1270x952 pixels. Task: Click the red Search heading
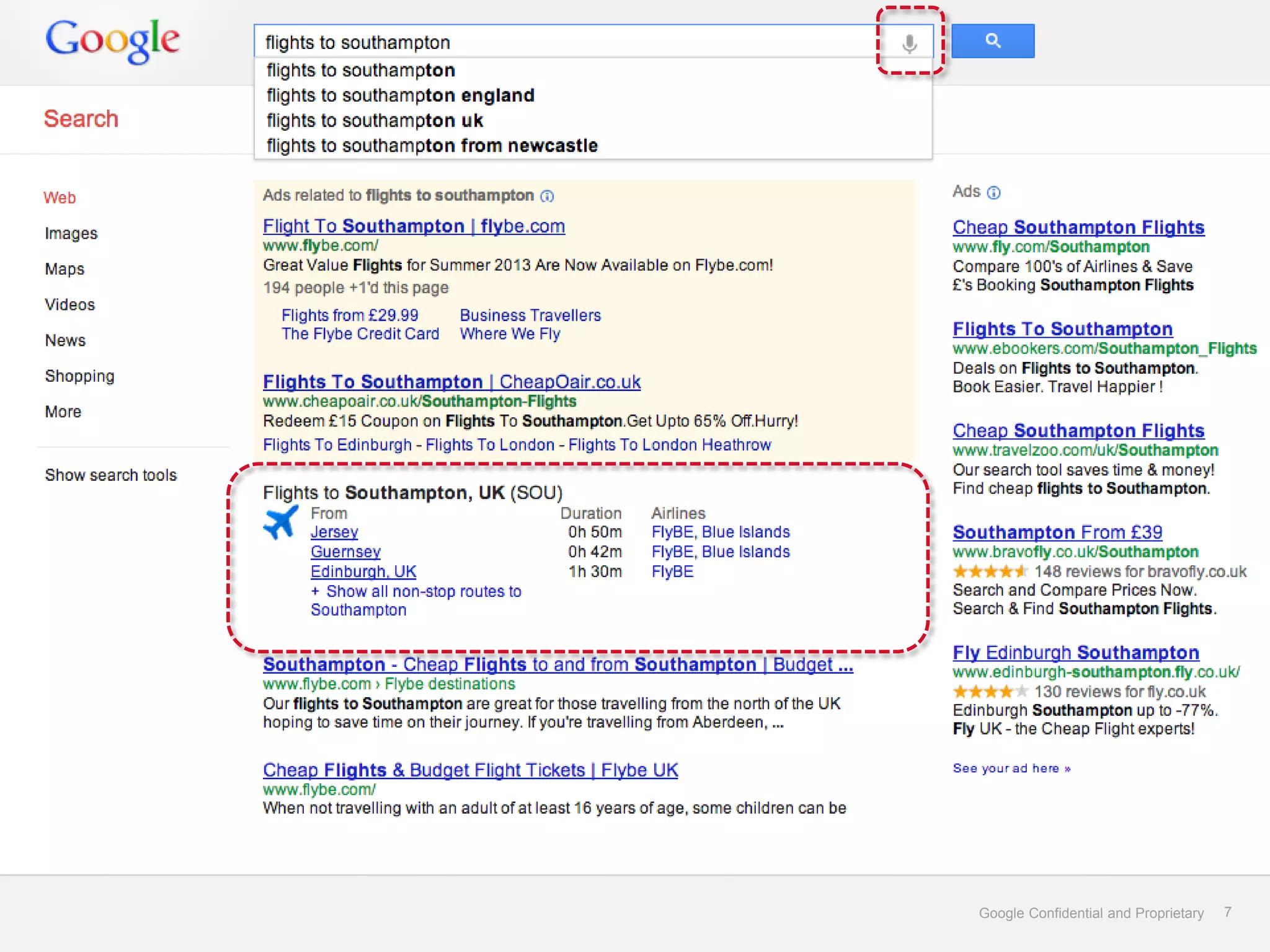click(x=81, y=118)
